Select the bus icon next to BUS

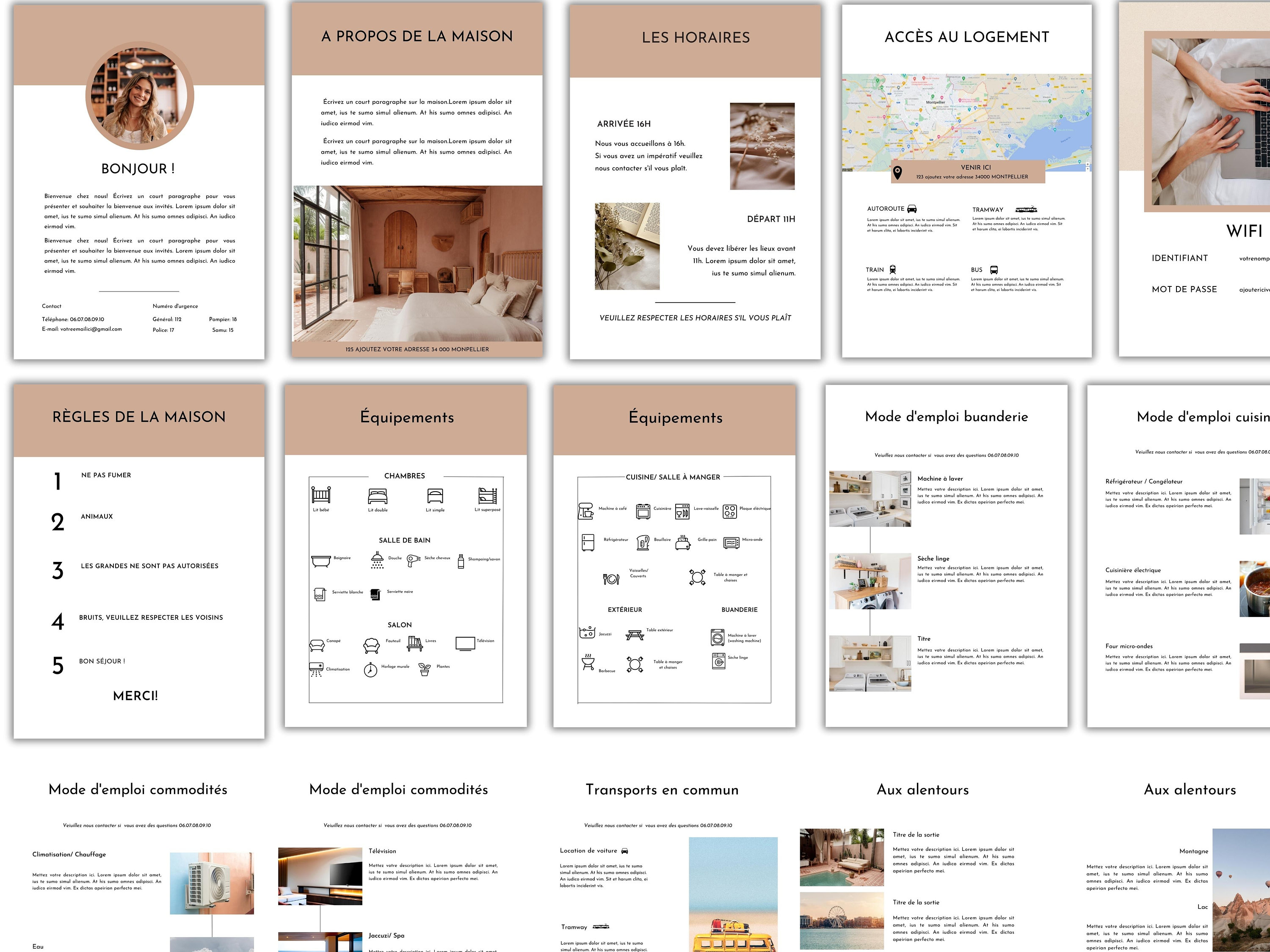pos(994,270)
